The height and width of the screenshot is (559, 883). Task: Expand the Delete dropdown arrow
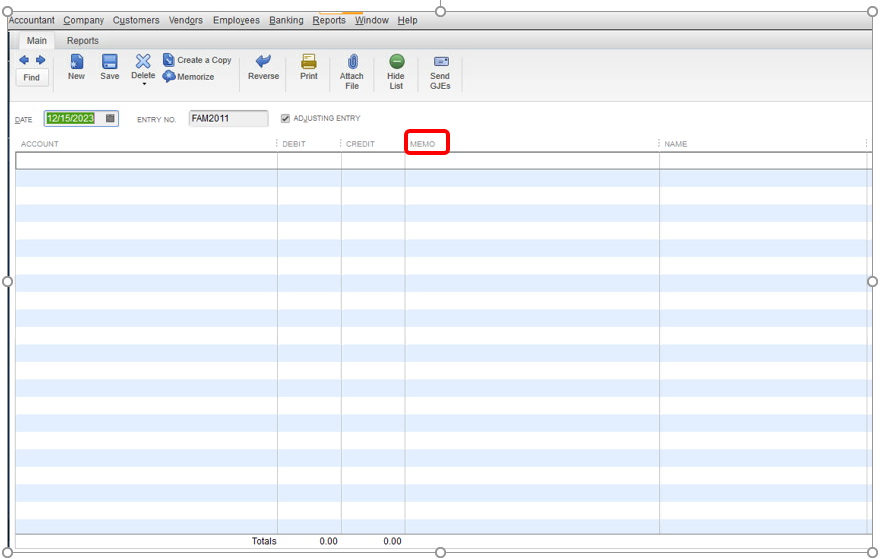[x=144, y=84]
